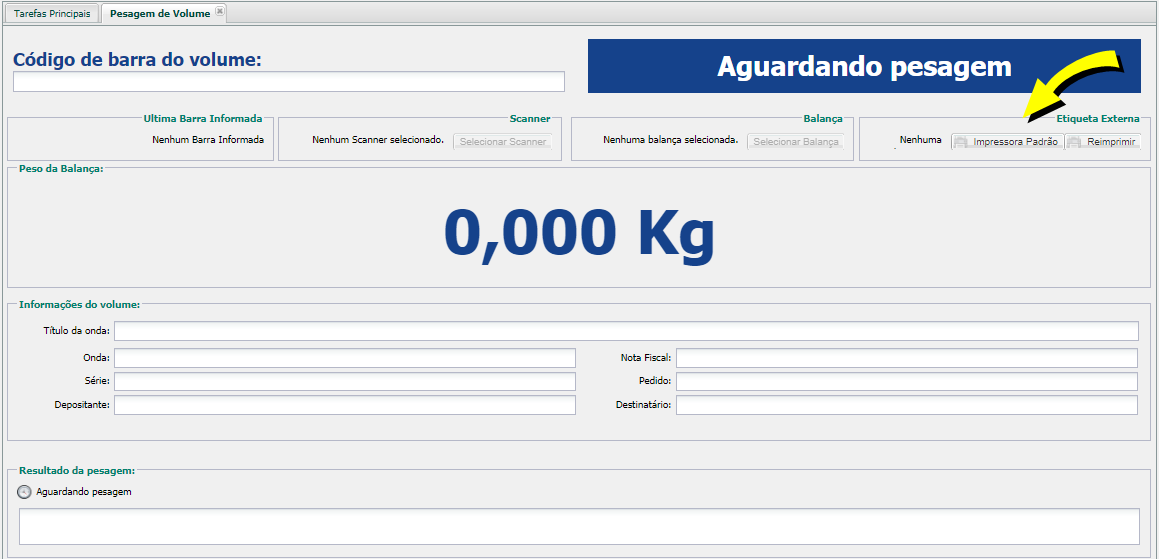Click the Selecionar Balança button
This screenshot has width=1159, height=559.
tap(795, 142)
